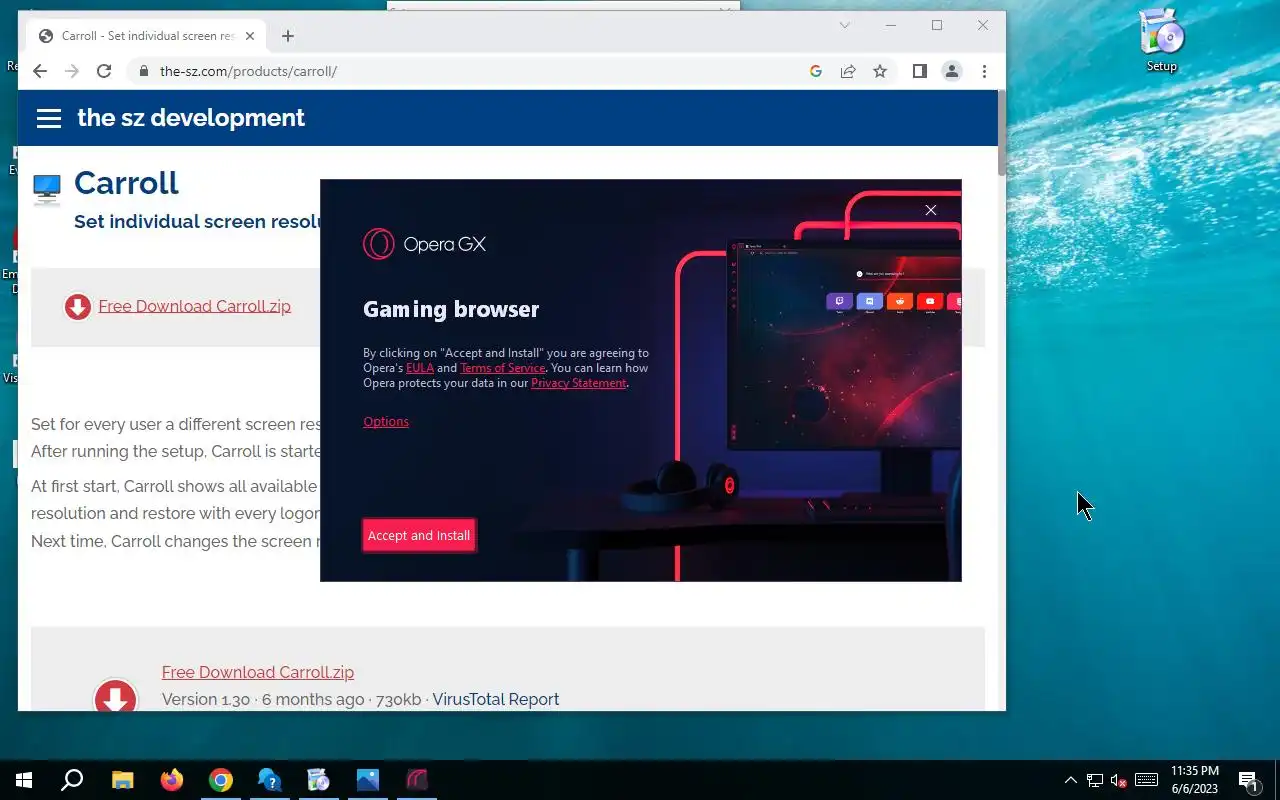
Task: Open the Windows Start menu
Action: point(24,780)
